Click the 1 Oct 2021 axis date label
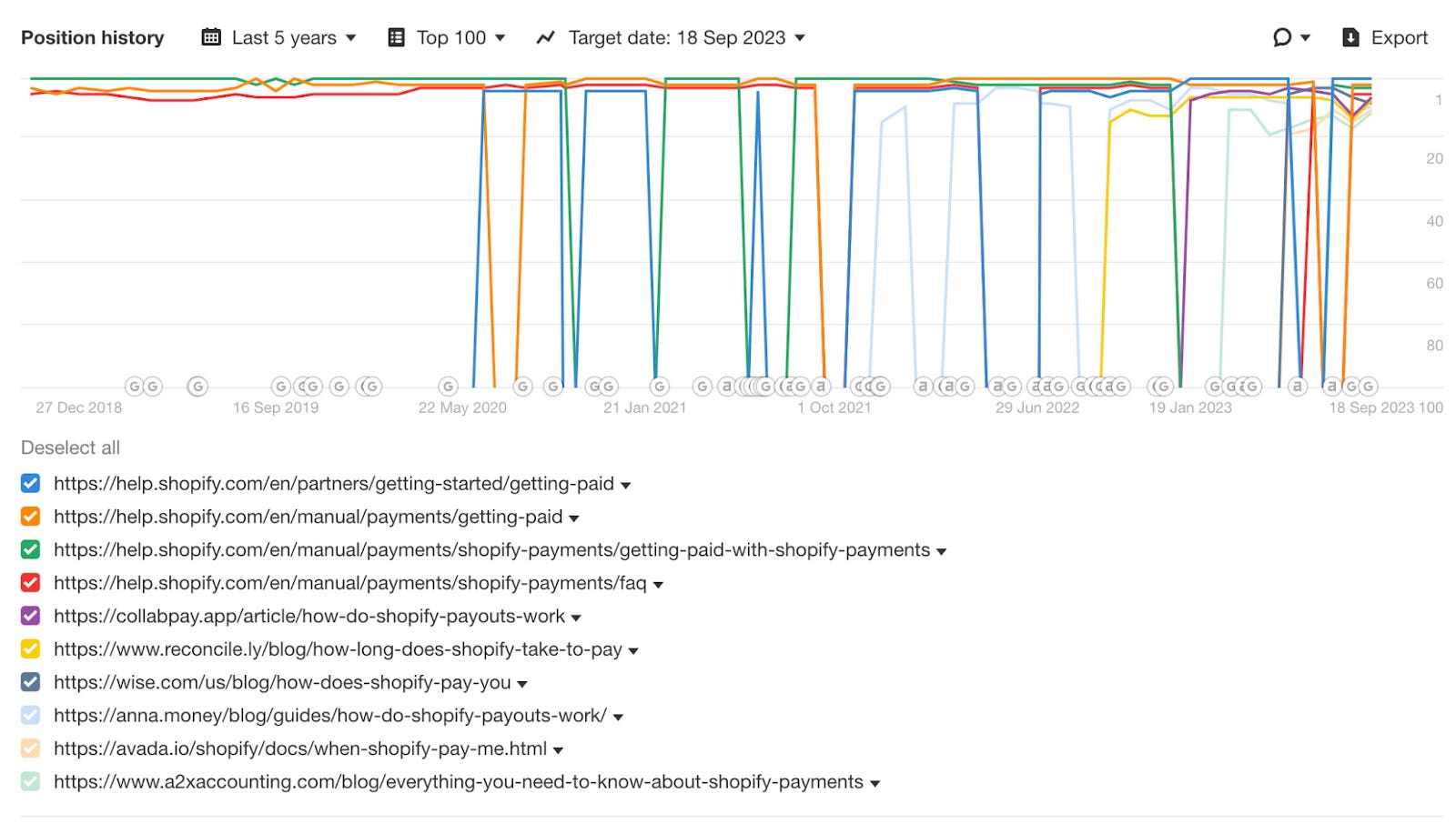The image size is (1456, 824). click(834, 407)
